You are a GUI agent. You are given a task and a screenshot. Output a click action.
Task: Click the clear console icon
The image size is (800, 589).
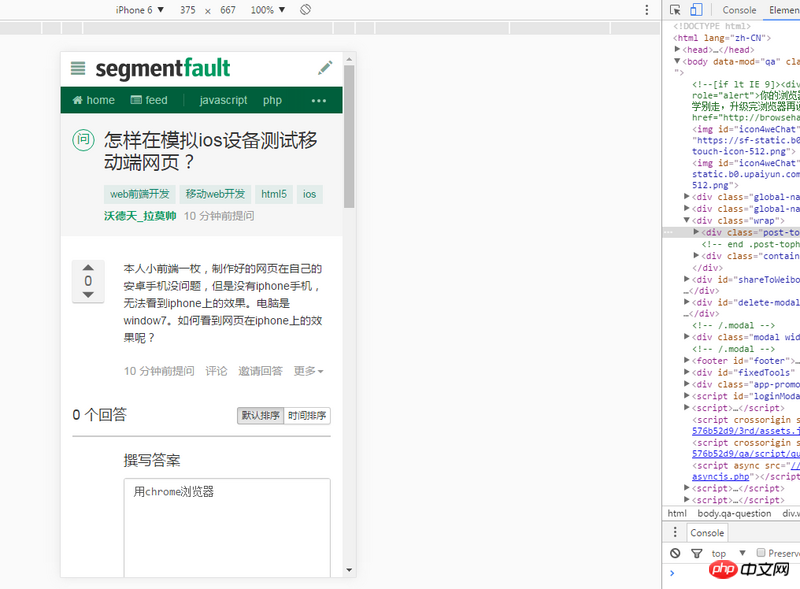[x=675, y=553]
